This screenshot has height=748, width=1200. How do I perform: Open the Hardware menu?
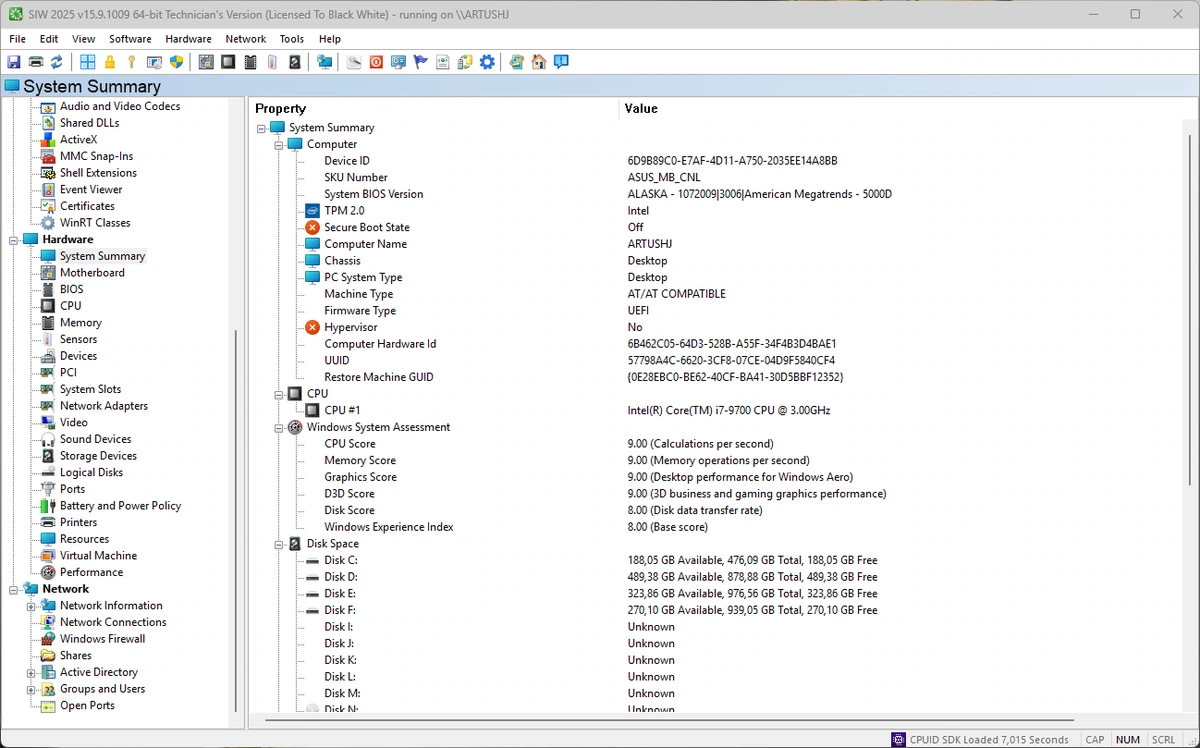click(x=188, y=39)
